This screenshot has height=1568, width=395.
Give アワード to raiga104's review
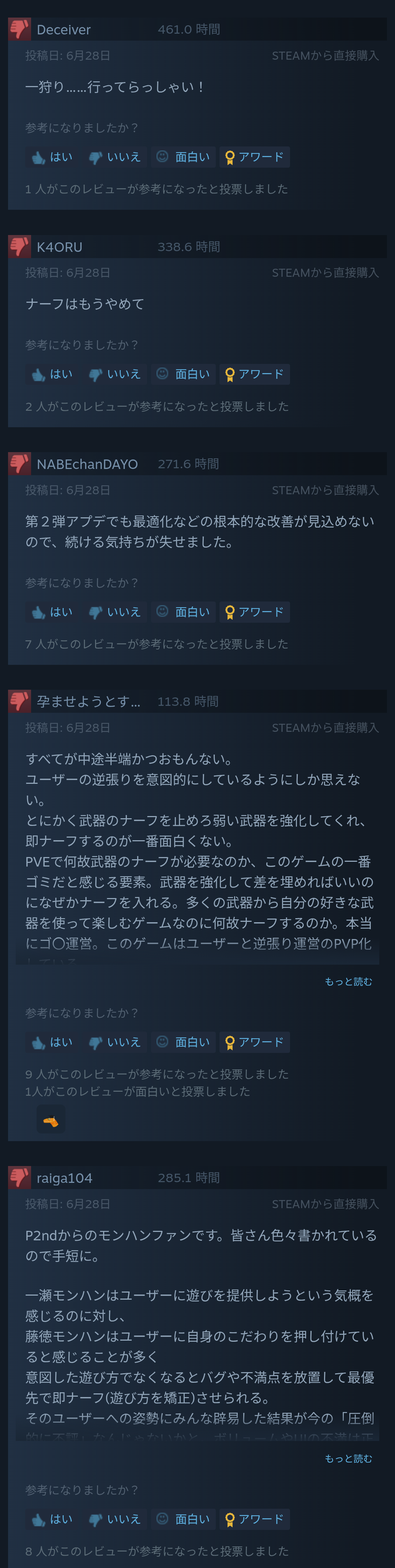[255, 1519]
